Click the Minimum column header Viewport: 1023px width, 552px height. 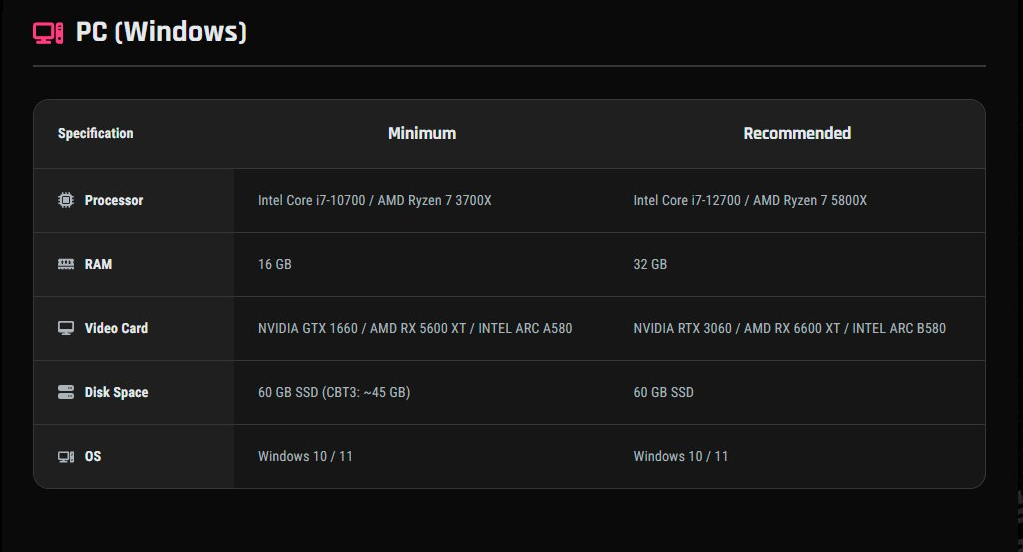(x=422, y=133)
